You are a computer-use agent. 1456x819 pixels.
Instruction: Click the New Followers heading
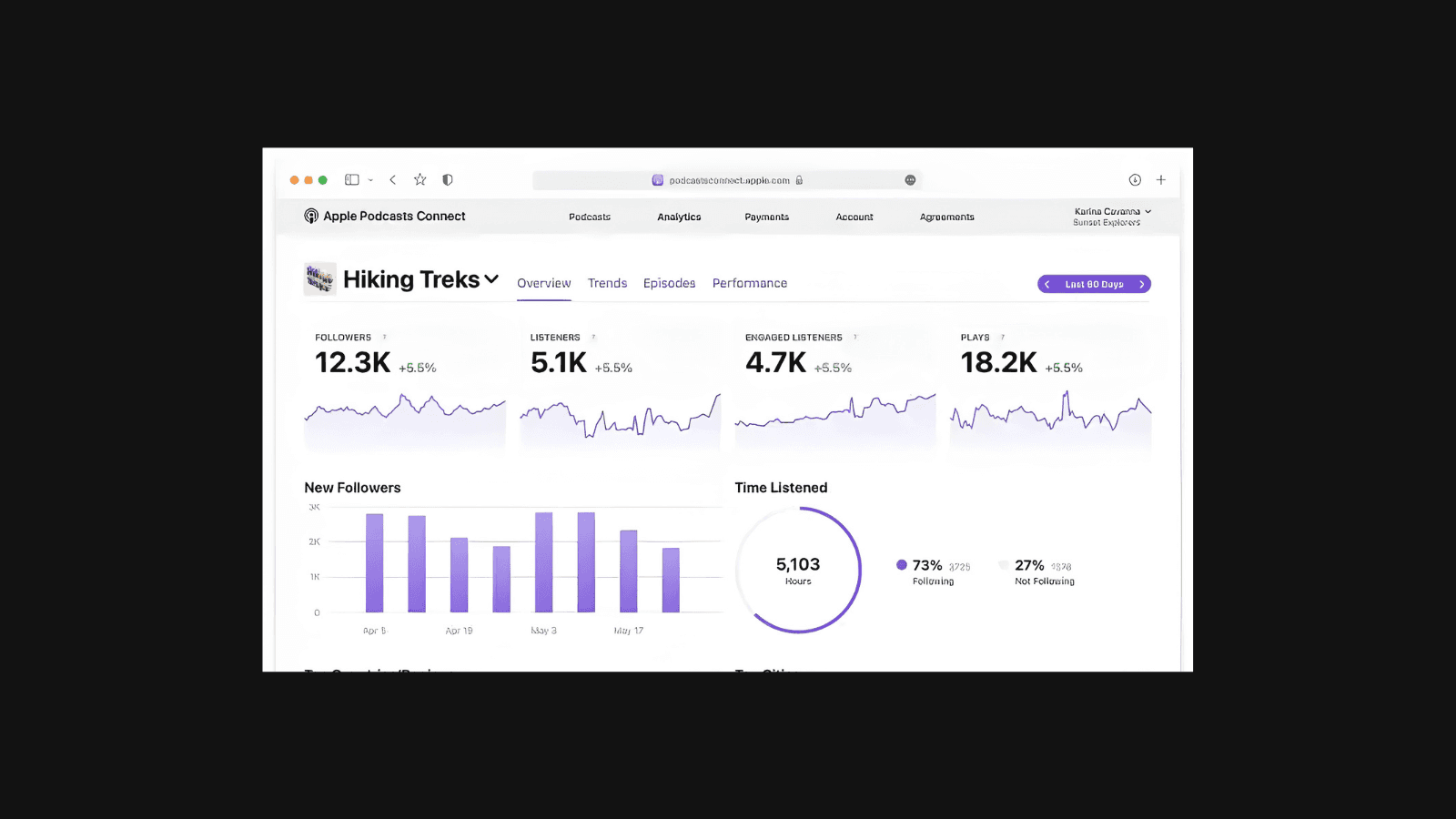click(x=352, y=488)
